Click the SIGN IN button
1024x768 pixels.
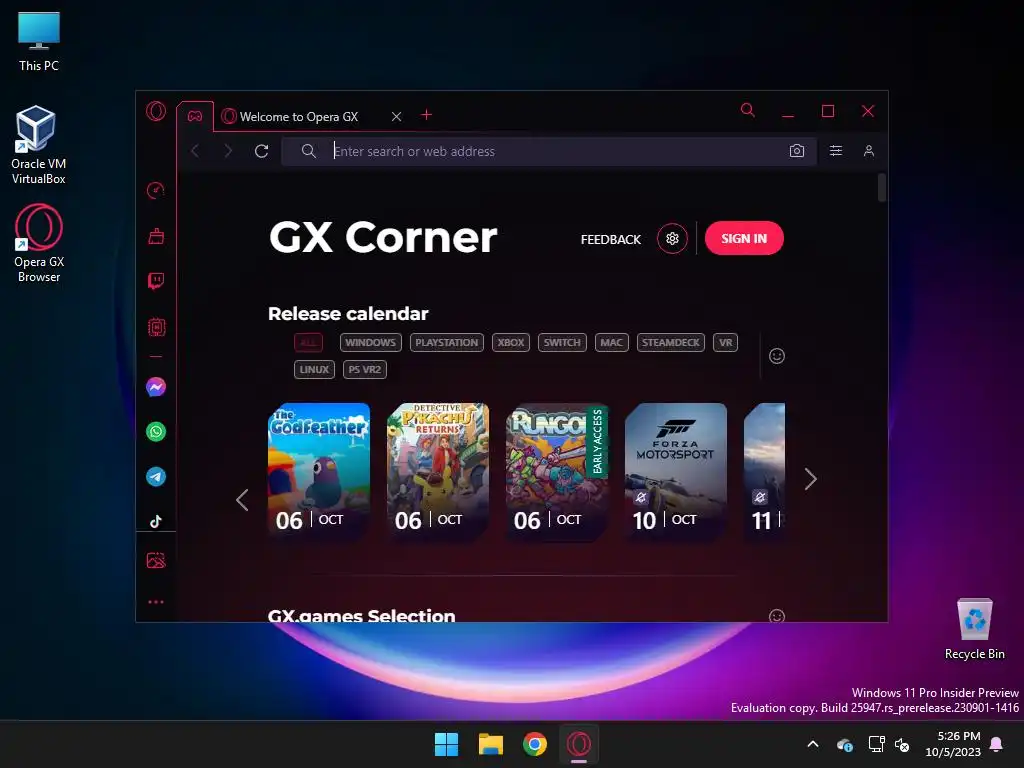pyautogui.click(x=744, y=238)
